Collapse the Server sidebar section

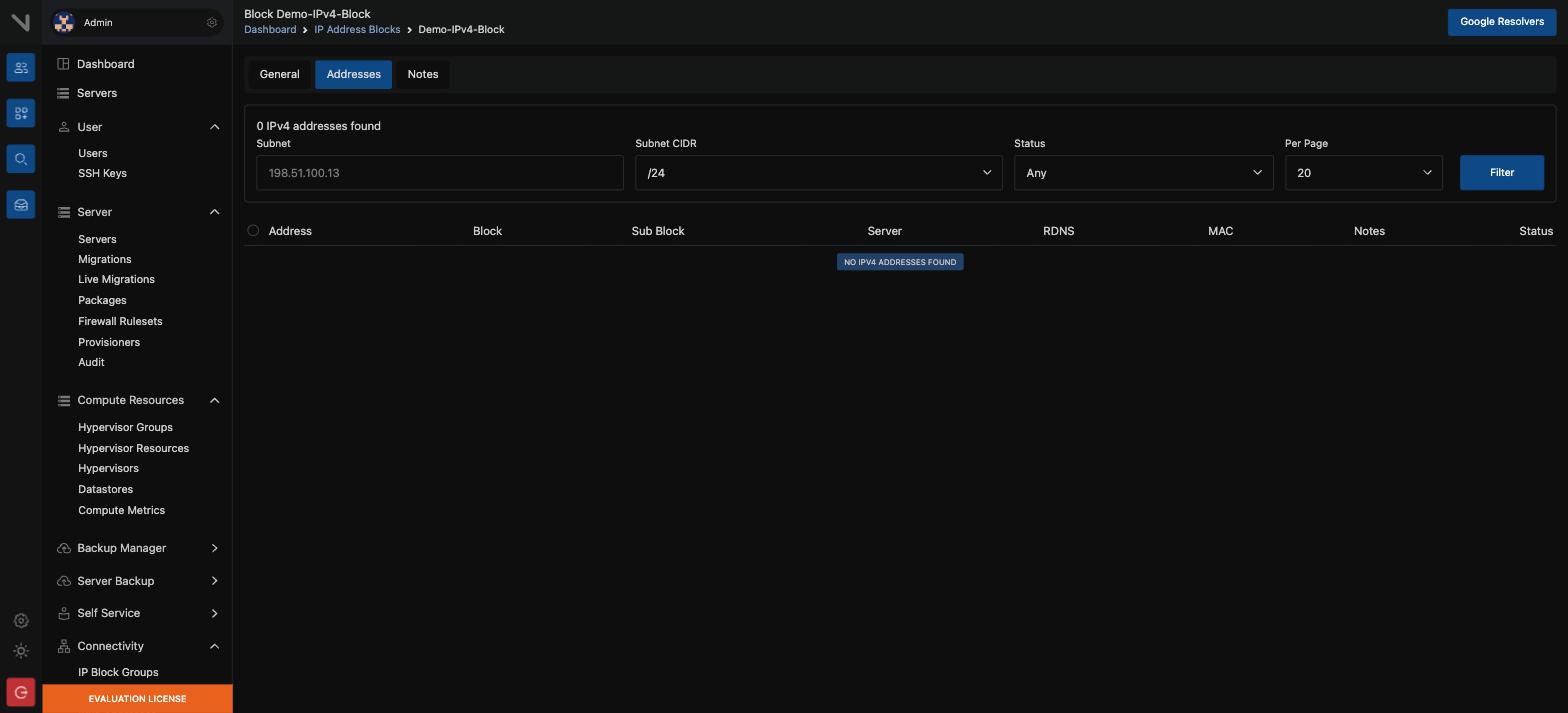point(214,212)
